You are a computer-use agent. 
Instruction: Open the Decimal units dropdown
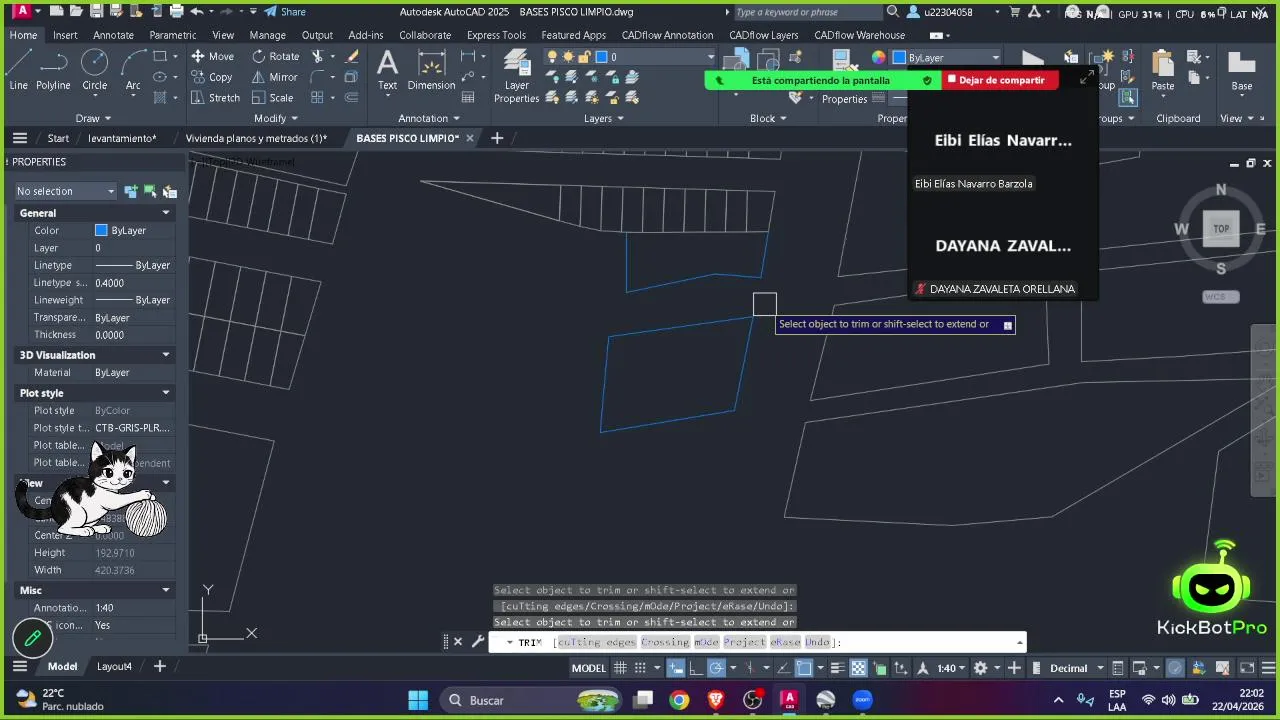point(1077,668)
